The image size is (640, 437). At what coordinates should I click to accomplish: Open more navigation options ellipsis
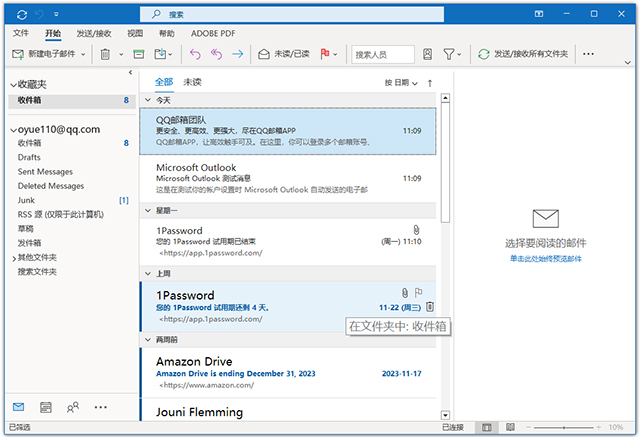tap(100, 407)
